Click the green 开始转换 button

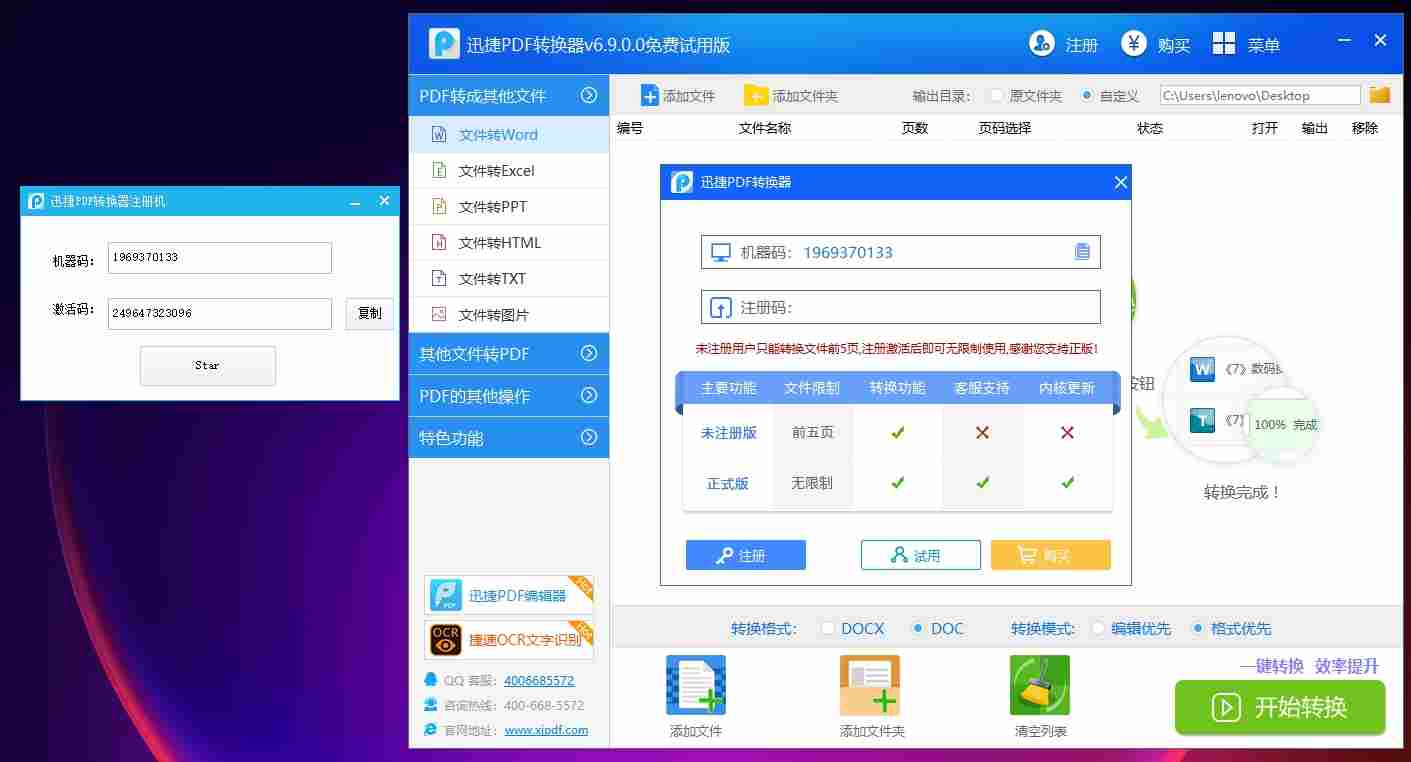(x=1280, y=707)
